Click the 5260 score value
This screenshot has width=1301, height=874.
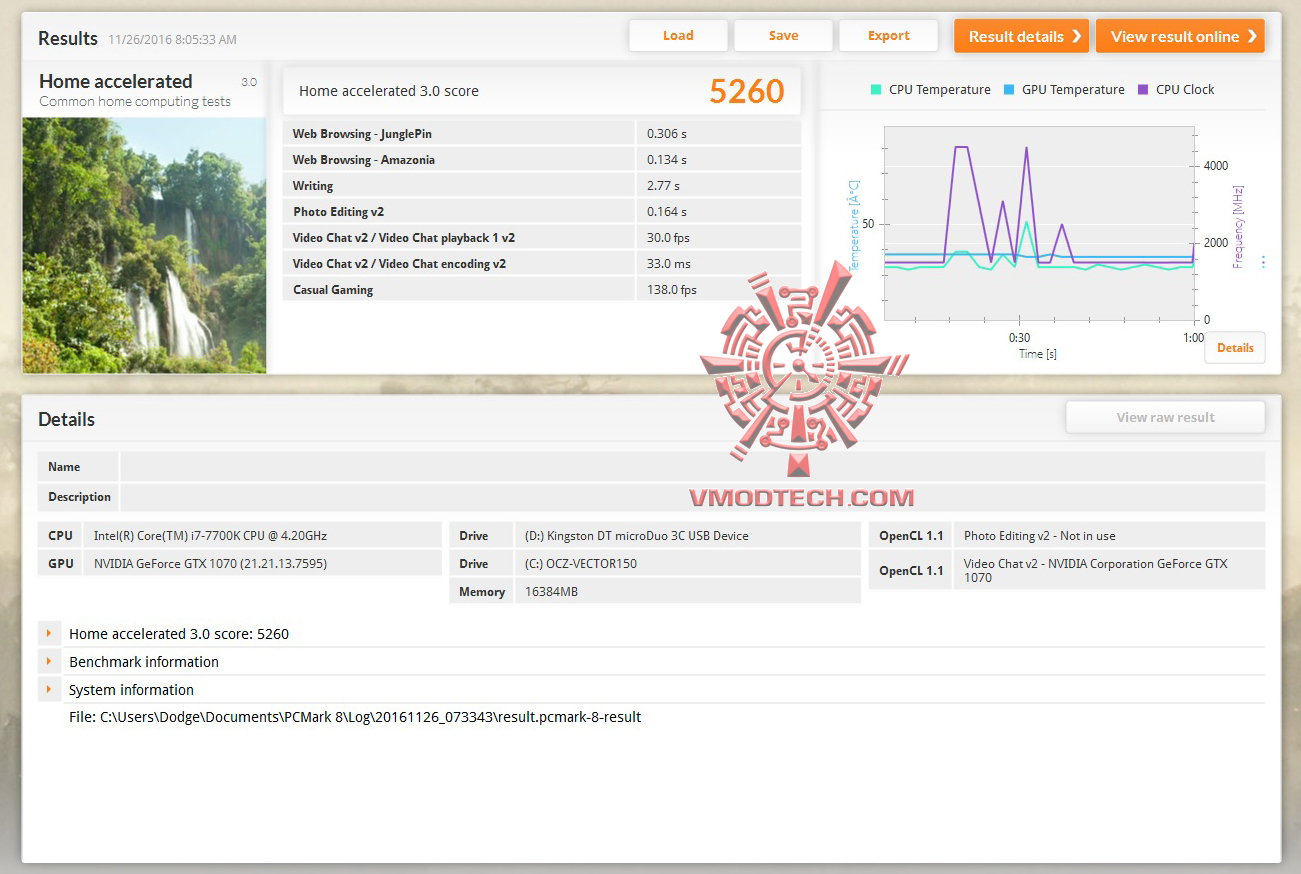pyautogui.click(x=747, y=91)
